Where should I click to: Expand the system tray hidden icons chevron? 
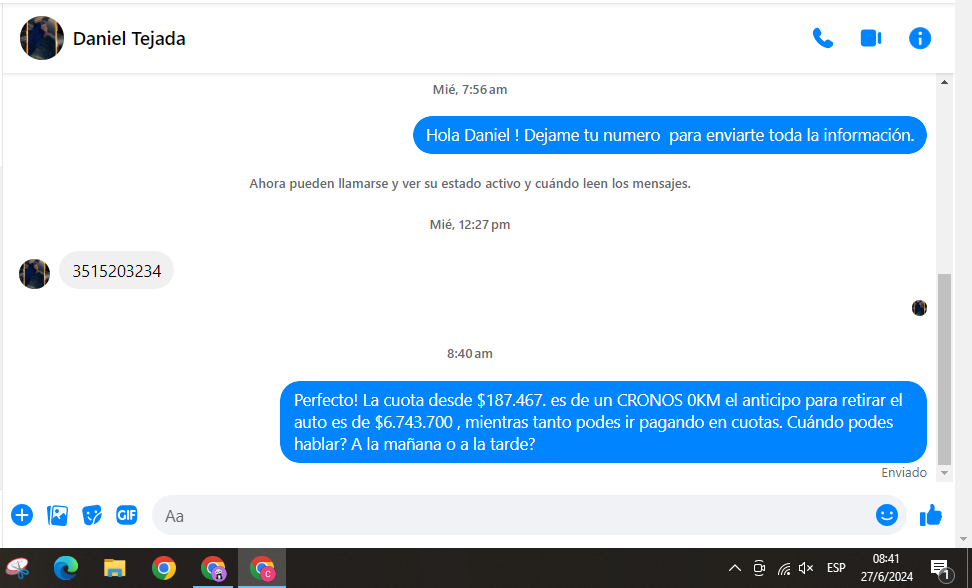(734, 569)
